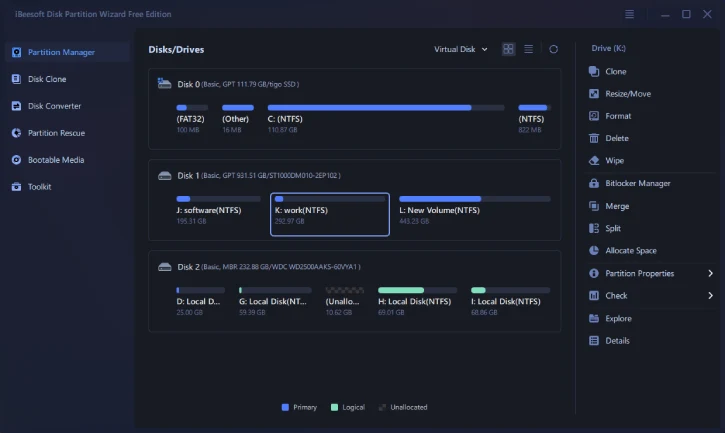Switch to list view layout
Image resolution: width=725 pixels, height=433 pixels.
(528, 49)
